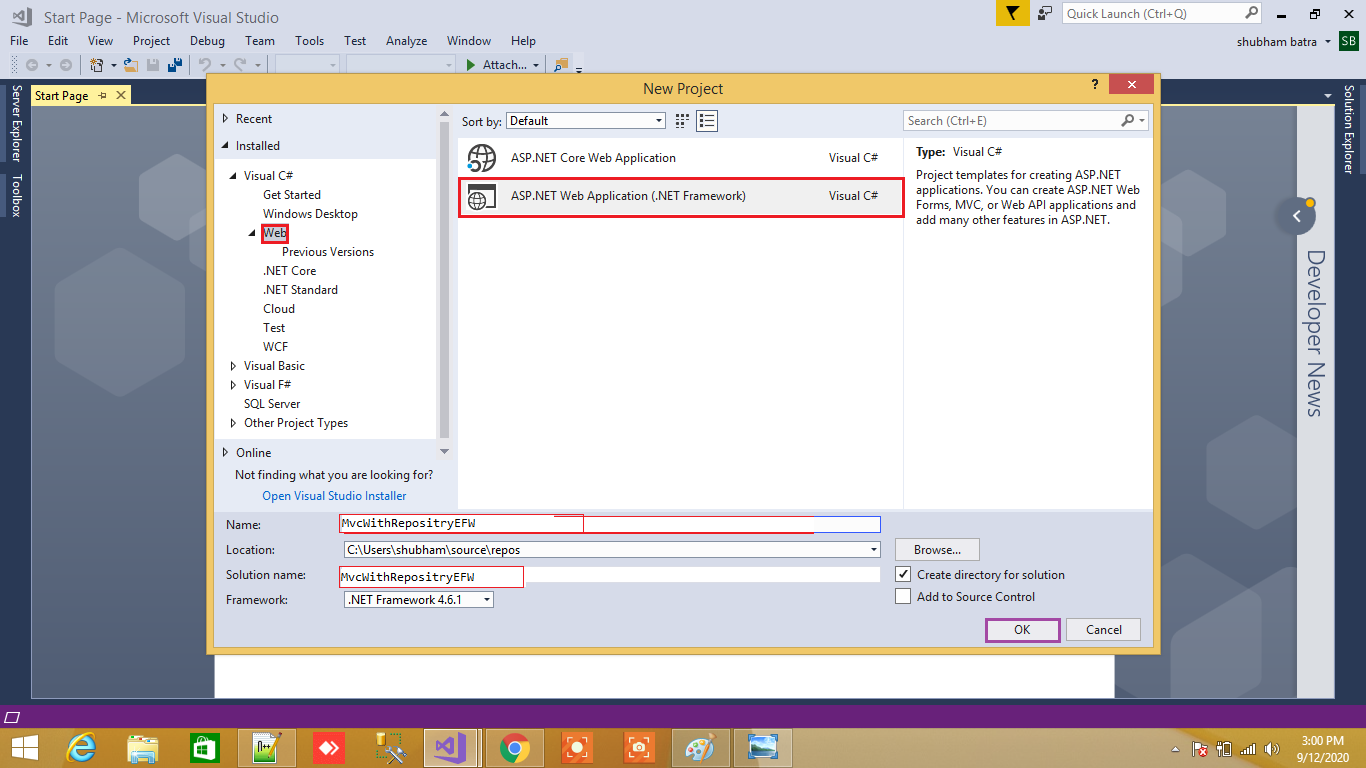
Task: Click the Name input field
Action: [610, 524]
